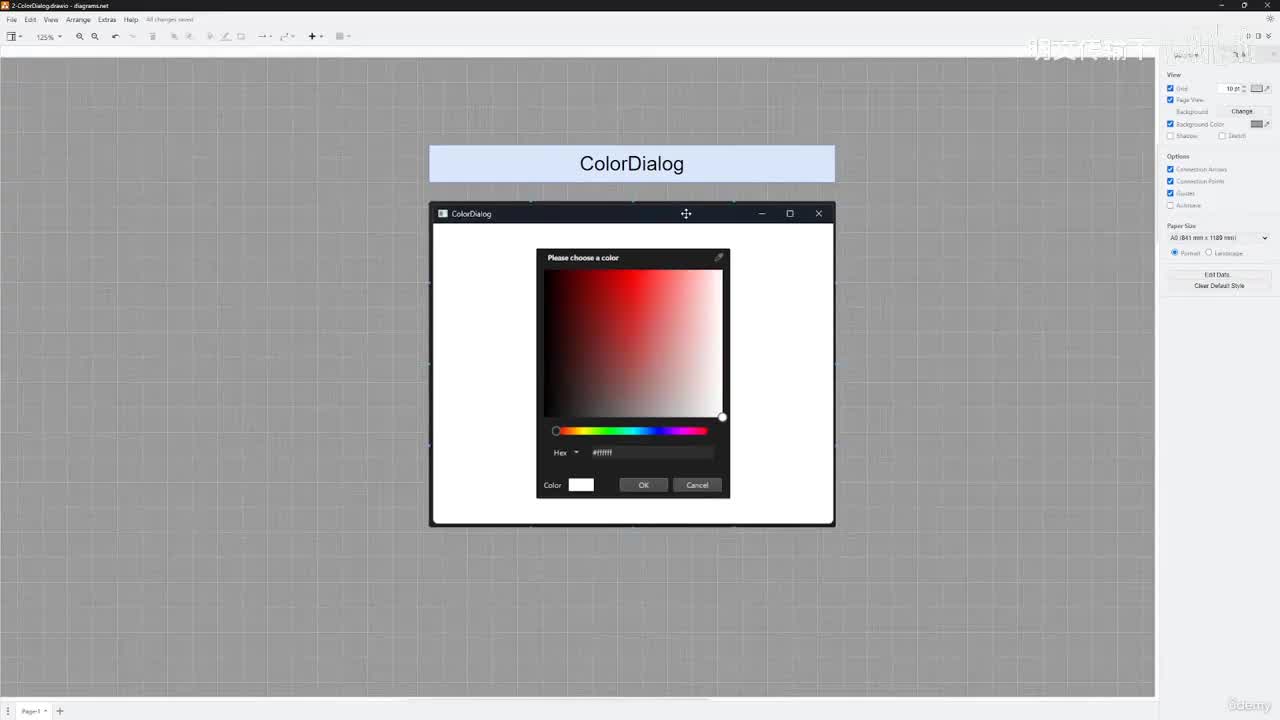This screenshot has width=1280, height=720.
Task: Open the Arrange menu
Action: coord(78,20)
